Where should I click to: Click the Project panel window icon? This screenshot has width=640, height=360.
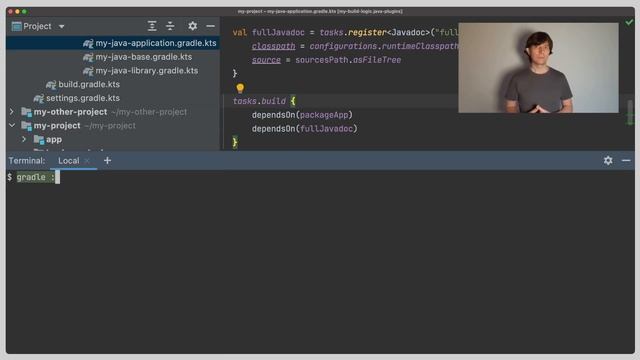16,27
